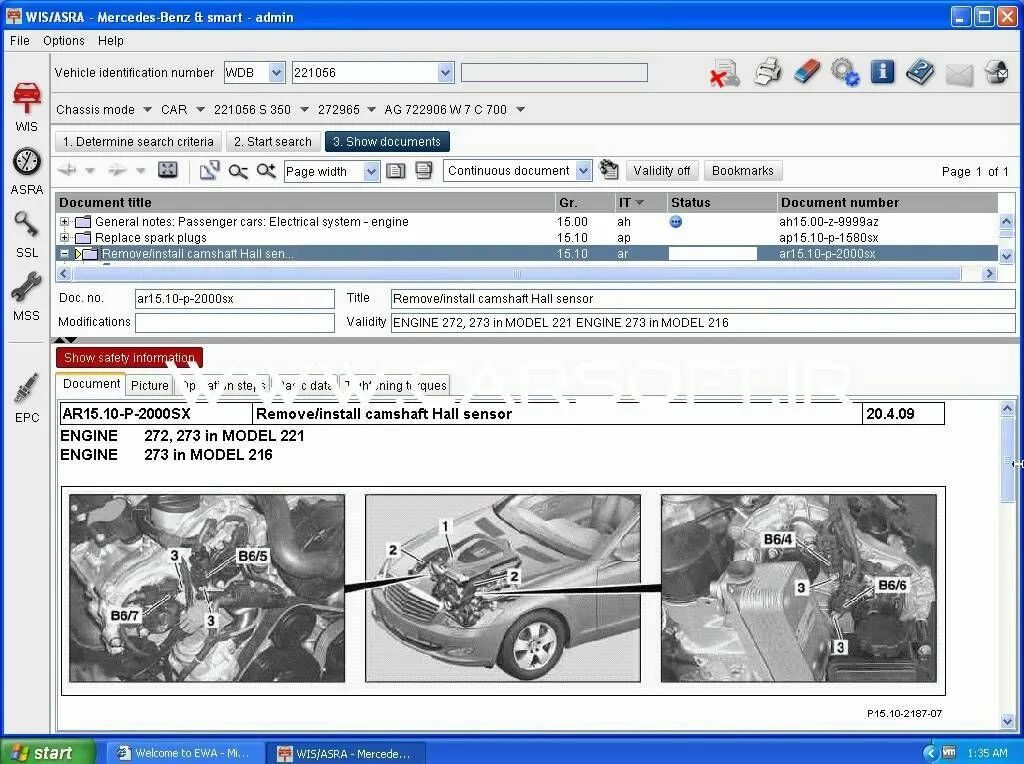Open the Page width zoom dropdown
This screenshot has height=764, width=1024.
click(x=371, y=171)
